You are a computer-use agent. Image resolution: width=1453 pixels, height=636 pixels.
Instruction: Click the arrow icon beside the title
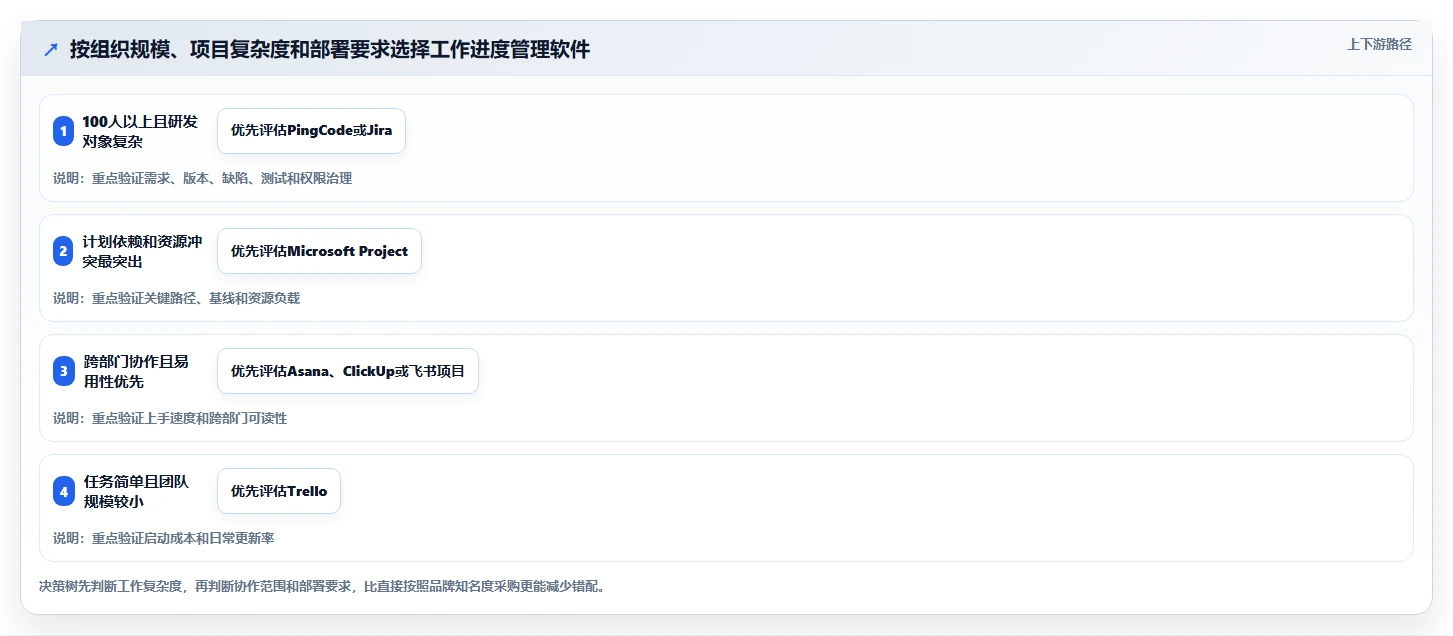coord(51,50)
